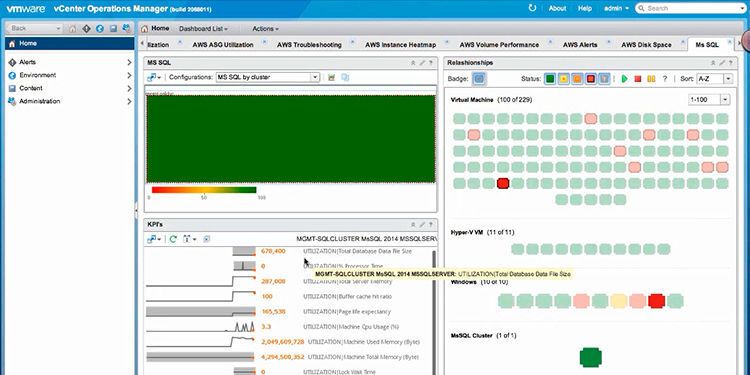750x375 pixels.
Task: Expand the Content navigation item arrow
Action: 129,88
